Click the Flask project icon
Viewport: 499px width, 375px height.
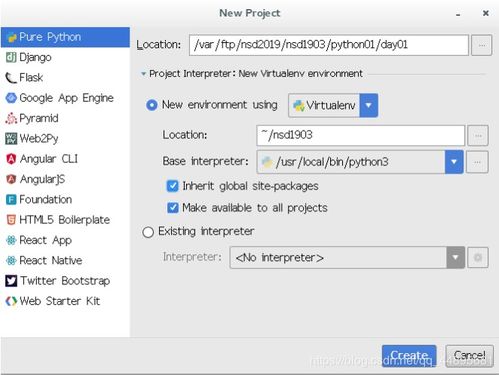coord(11,78)
